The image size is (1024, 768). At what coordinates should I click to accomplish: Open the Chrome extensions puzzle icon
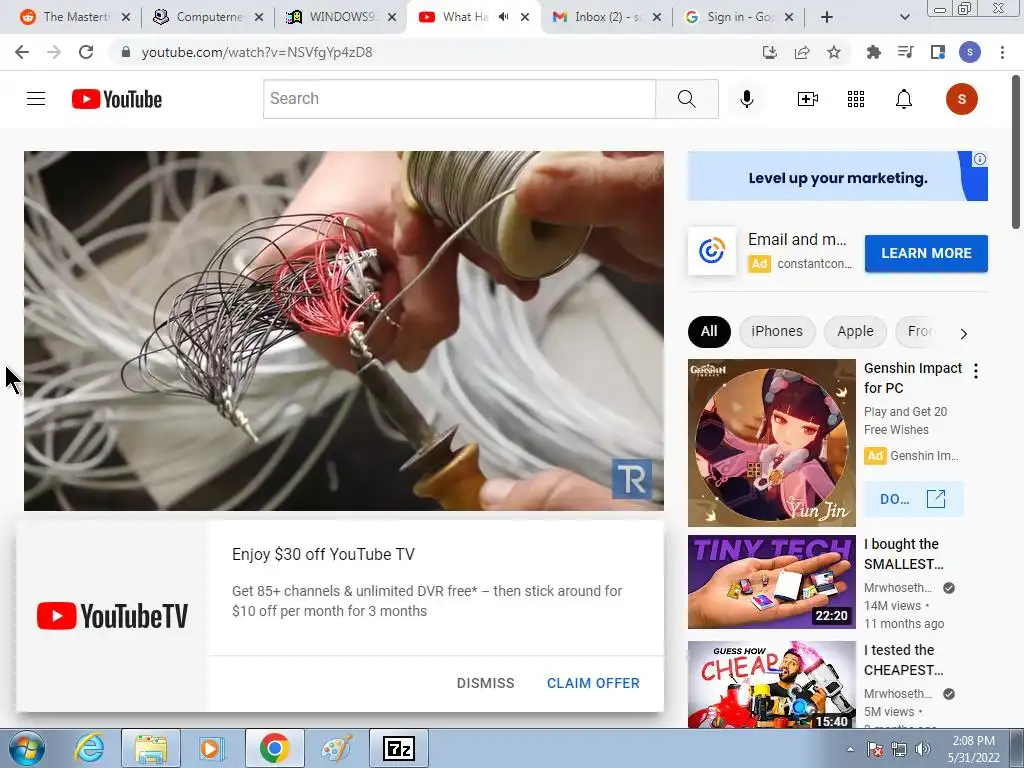pyautogui.click(x=873, y=52)
